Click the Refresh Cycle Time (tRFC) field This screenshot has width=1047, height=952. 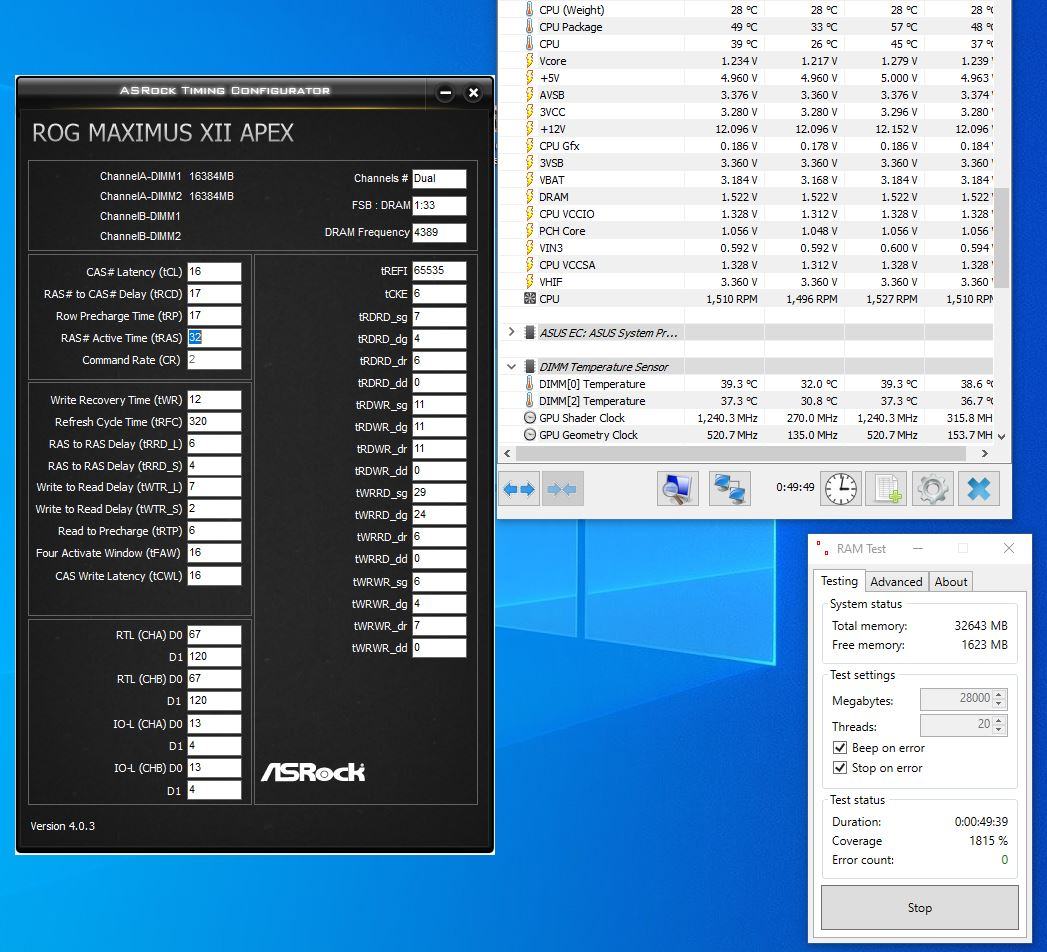pos(214,422)
